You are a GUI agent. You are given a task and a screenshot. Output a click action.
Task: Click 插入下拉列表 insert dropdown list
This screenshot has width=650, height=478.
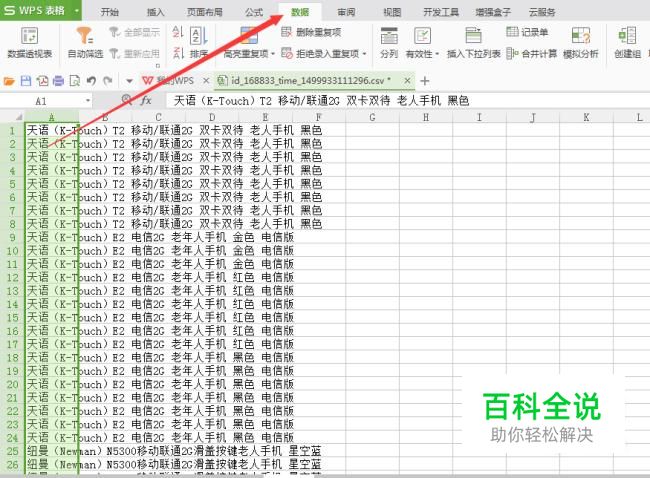tap(473, 43)
